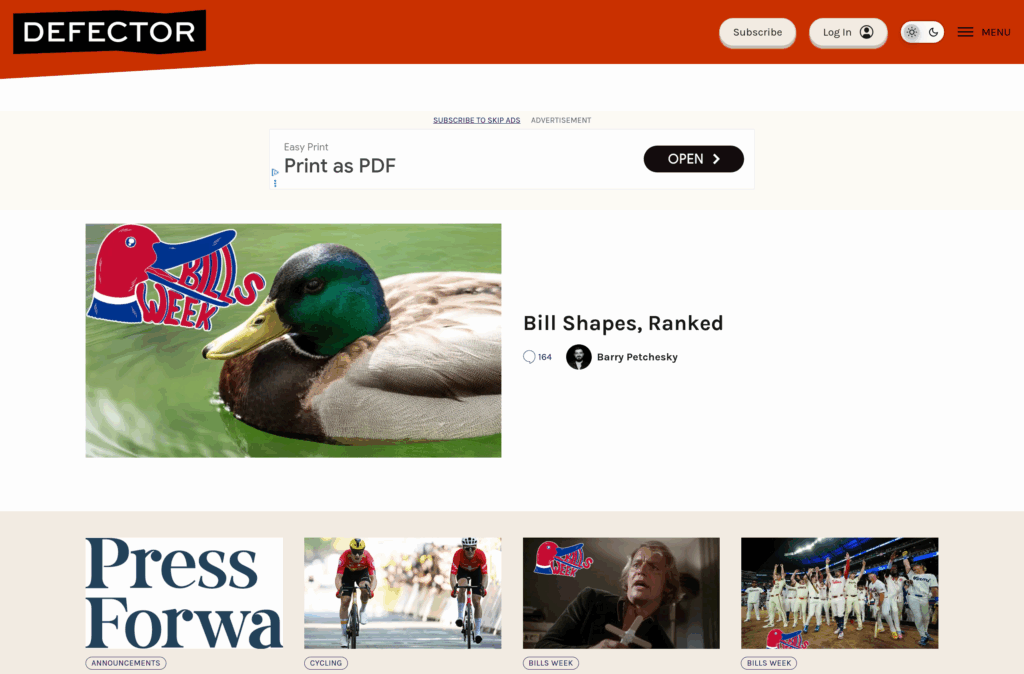Open Barry Petchesky's author avatar
The height and width of the screenshot is (674, 1024).
579,357
